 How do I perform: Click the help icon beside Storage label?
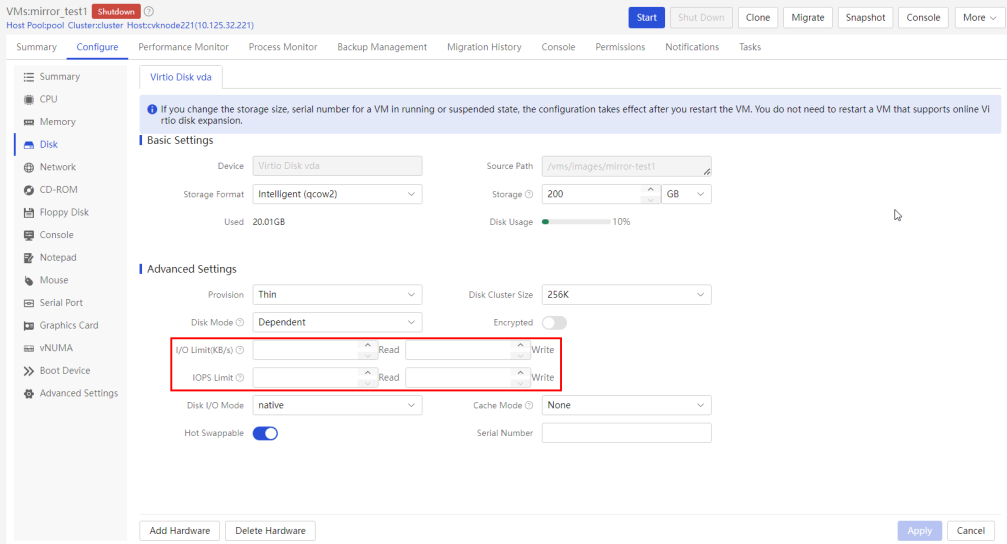529,194
